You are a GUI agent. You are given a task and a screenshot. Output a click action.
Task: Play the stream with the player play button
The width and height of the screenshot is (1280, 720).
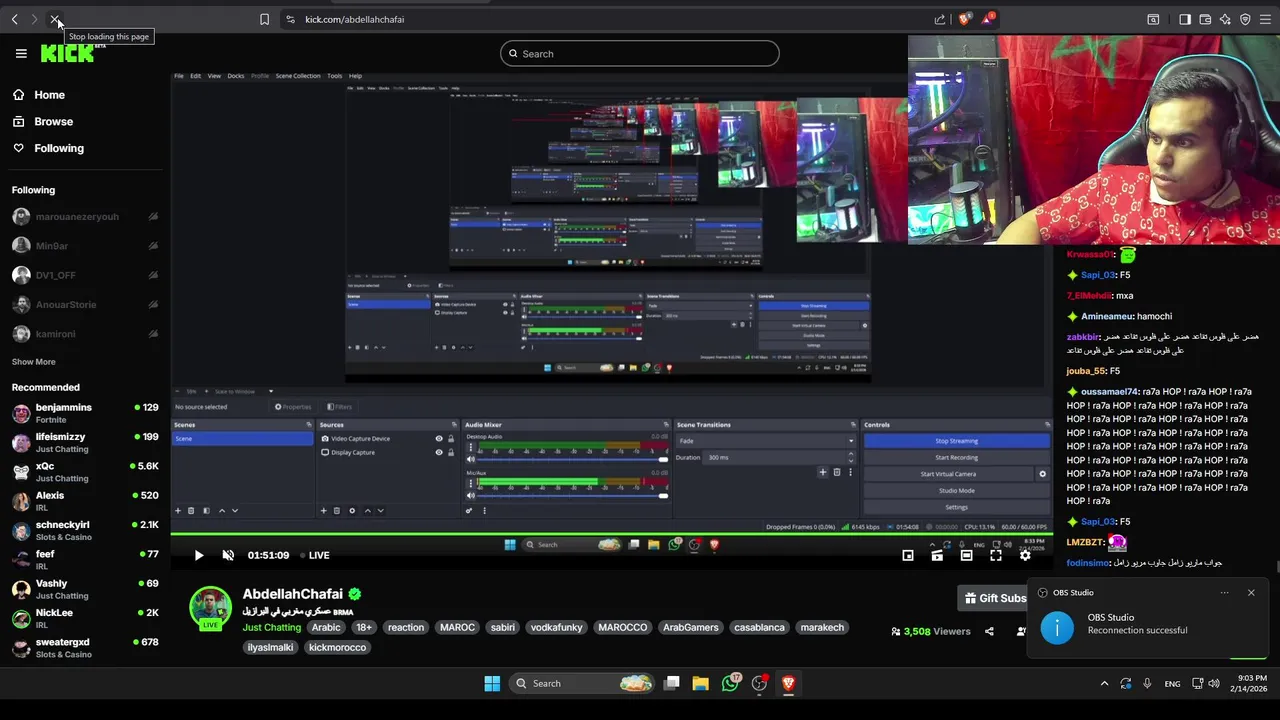[198, 555]
